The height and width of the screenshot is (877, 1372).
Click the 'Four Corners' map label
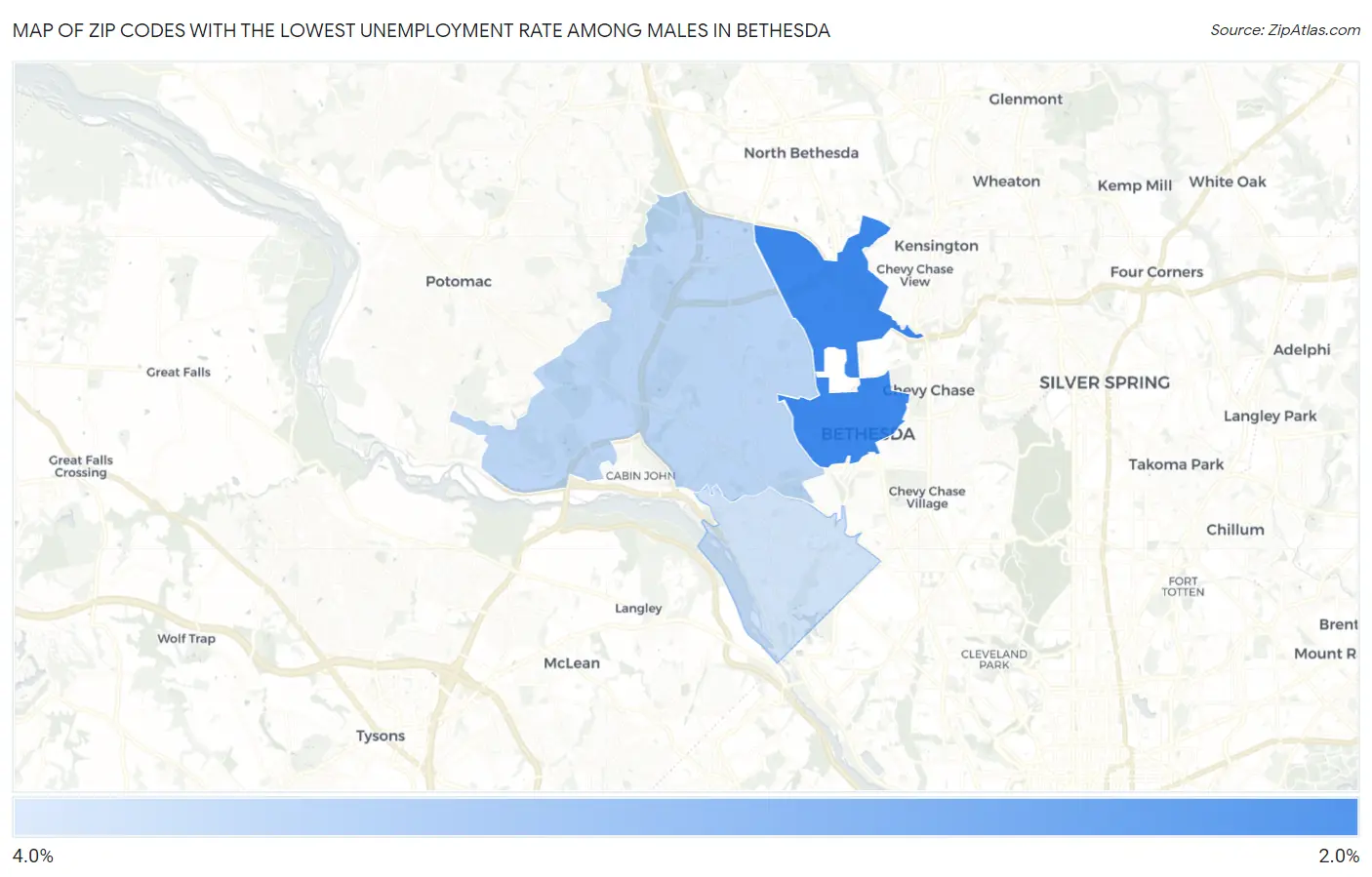(x=1156, y=272)
